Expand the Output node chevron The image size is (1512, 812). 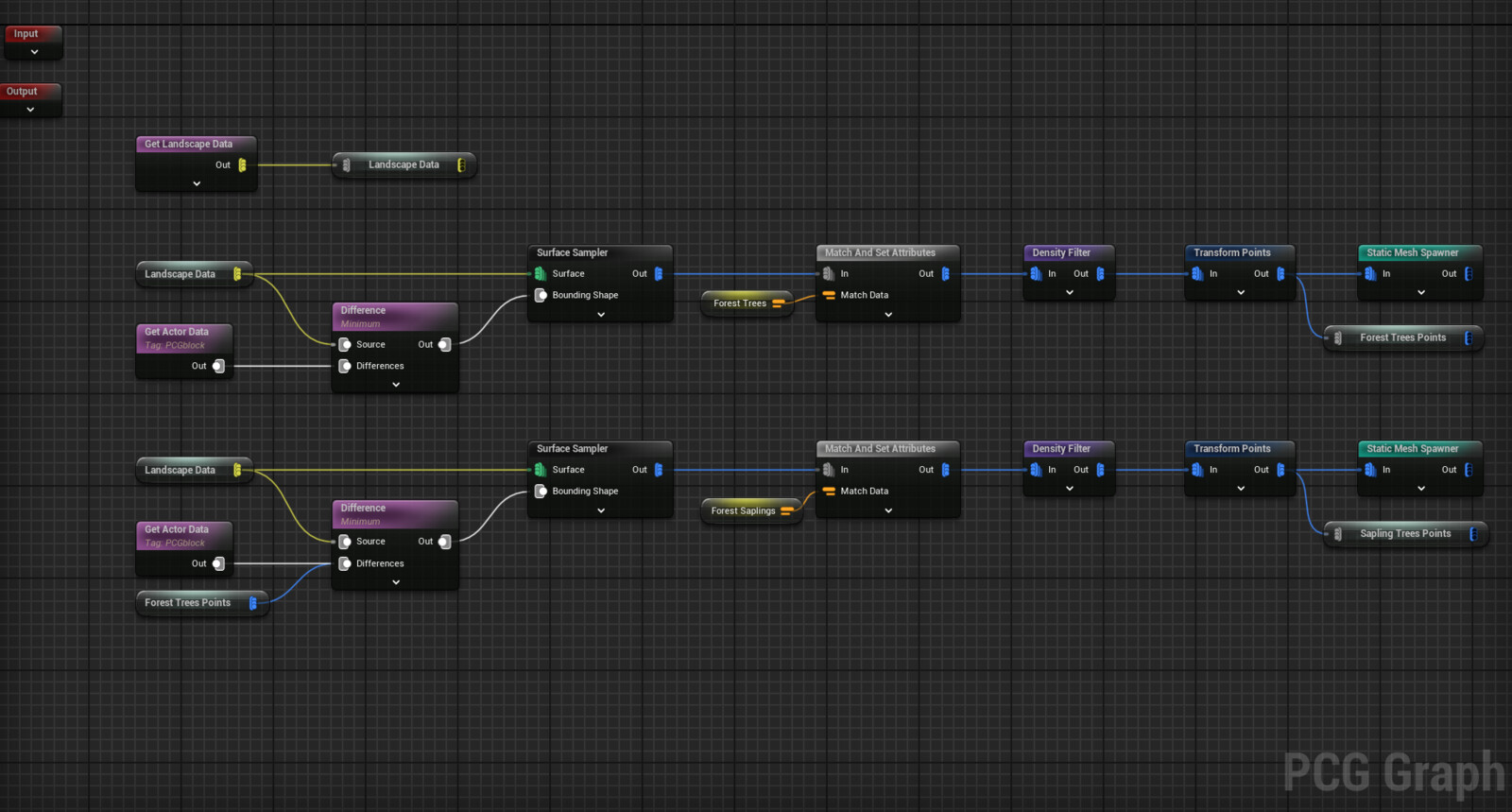(x=30, y=110)
